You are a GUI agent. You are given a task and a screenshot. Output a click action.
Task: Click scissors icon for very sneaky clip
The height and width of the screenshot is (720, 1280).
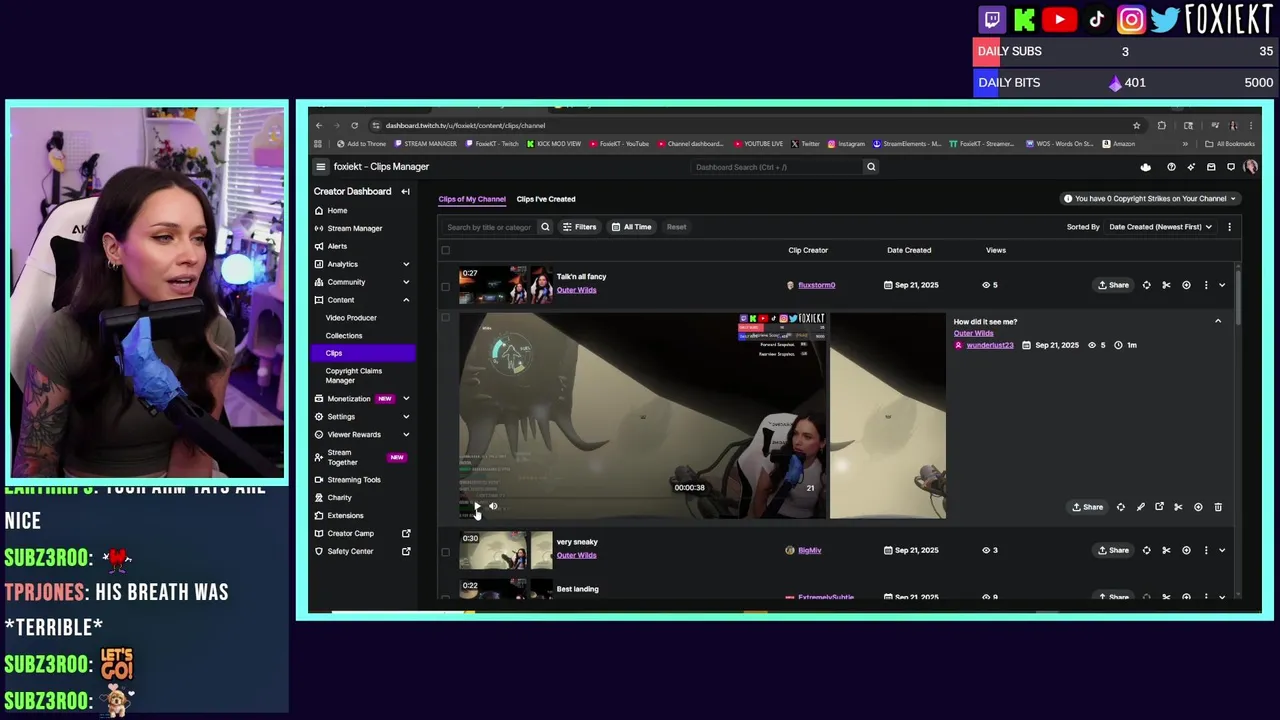pyautogui.click(x=1166, y=550)
